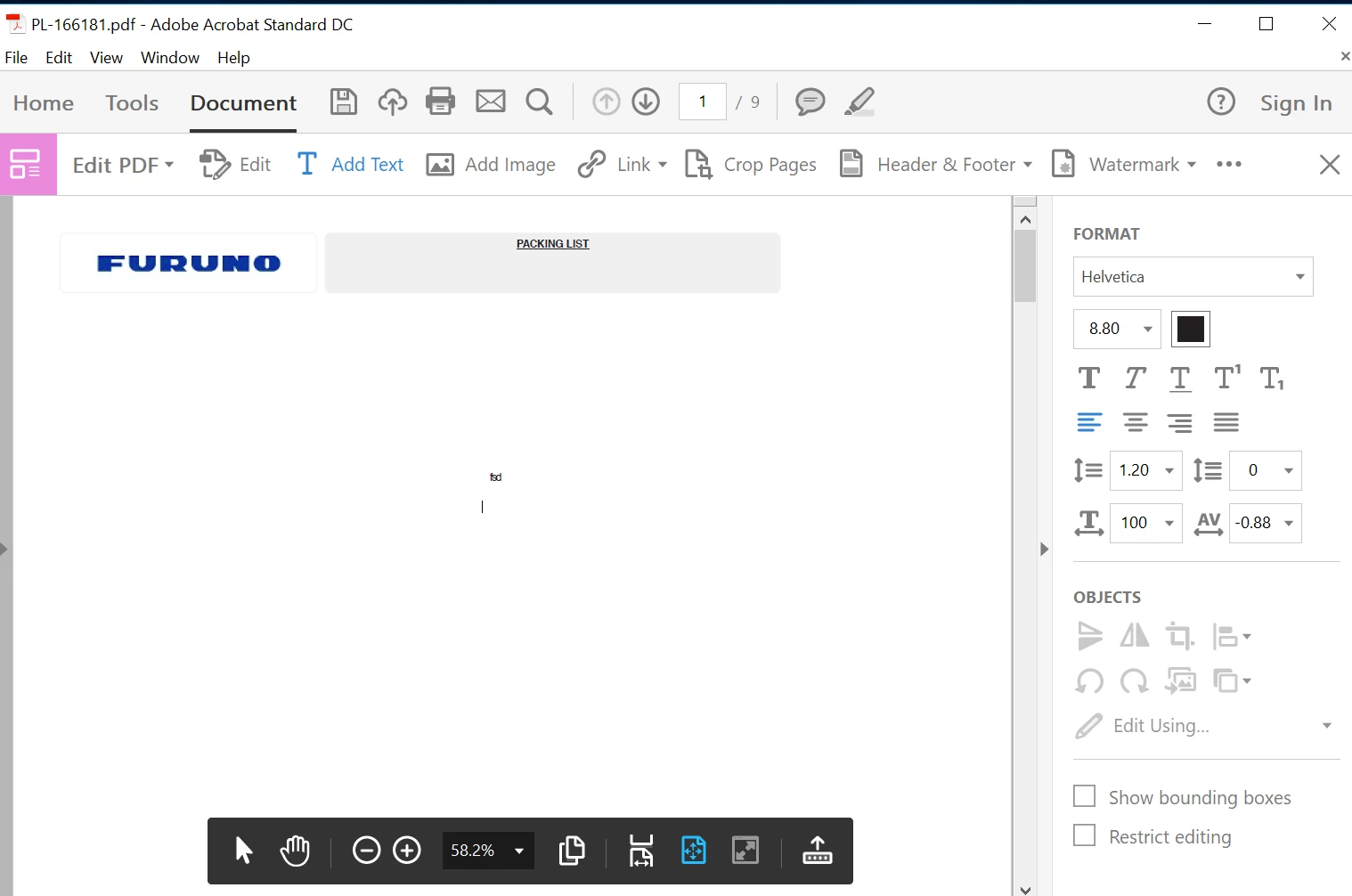Select the arrow selection tool in bottom toolbar
Screen dimensions: 1352x896
click(244, 851)
